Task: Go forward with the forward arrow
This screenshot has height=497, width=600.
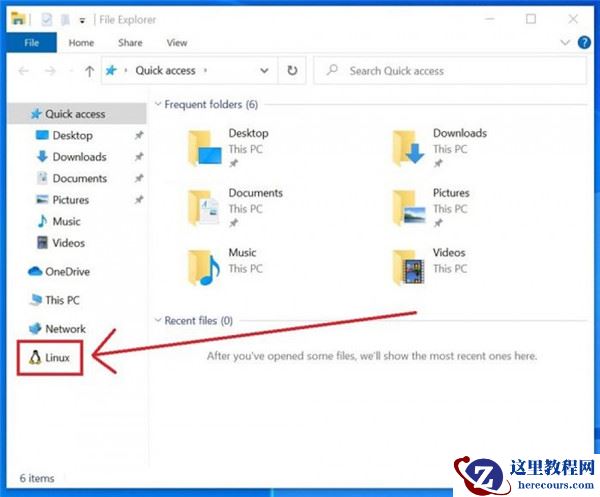Action: click(50, 71)
